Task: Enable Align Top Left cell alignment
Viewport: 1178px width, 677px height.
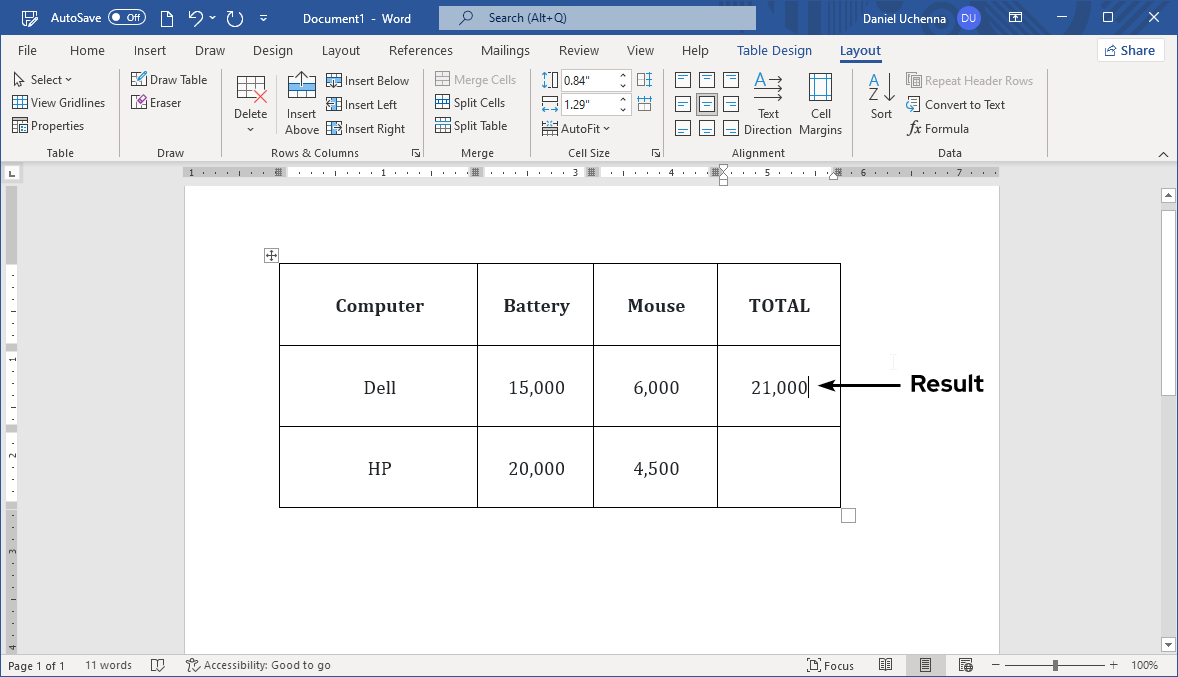Action: 682,79
